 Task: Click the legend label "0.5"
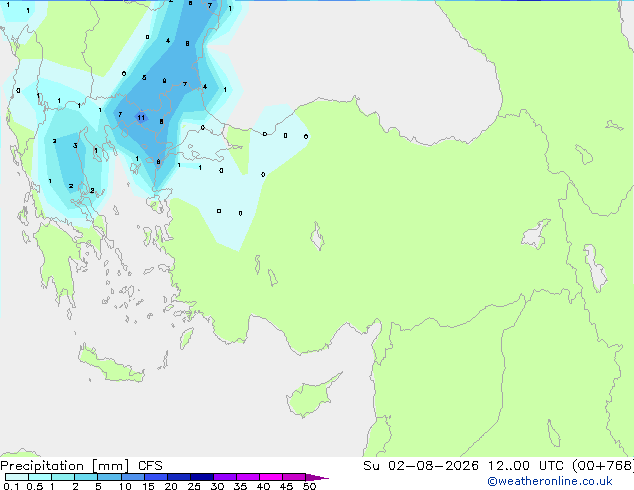[x=35, y=486]
